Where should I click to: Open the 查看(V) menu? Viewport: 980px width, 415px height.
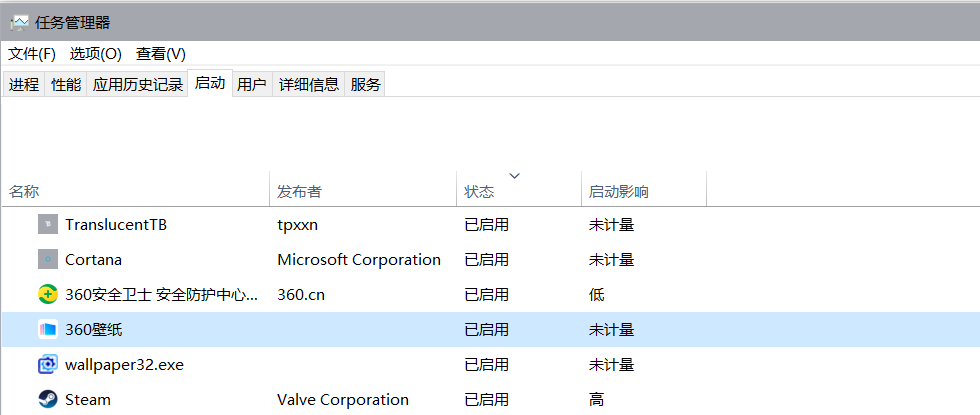coord(161,54)
